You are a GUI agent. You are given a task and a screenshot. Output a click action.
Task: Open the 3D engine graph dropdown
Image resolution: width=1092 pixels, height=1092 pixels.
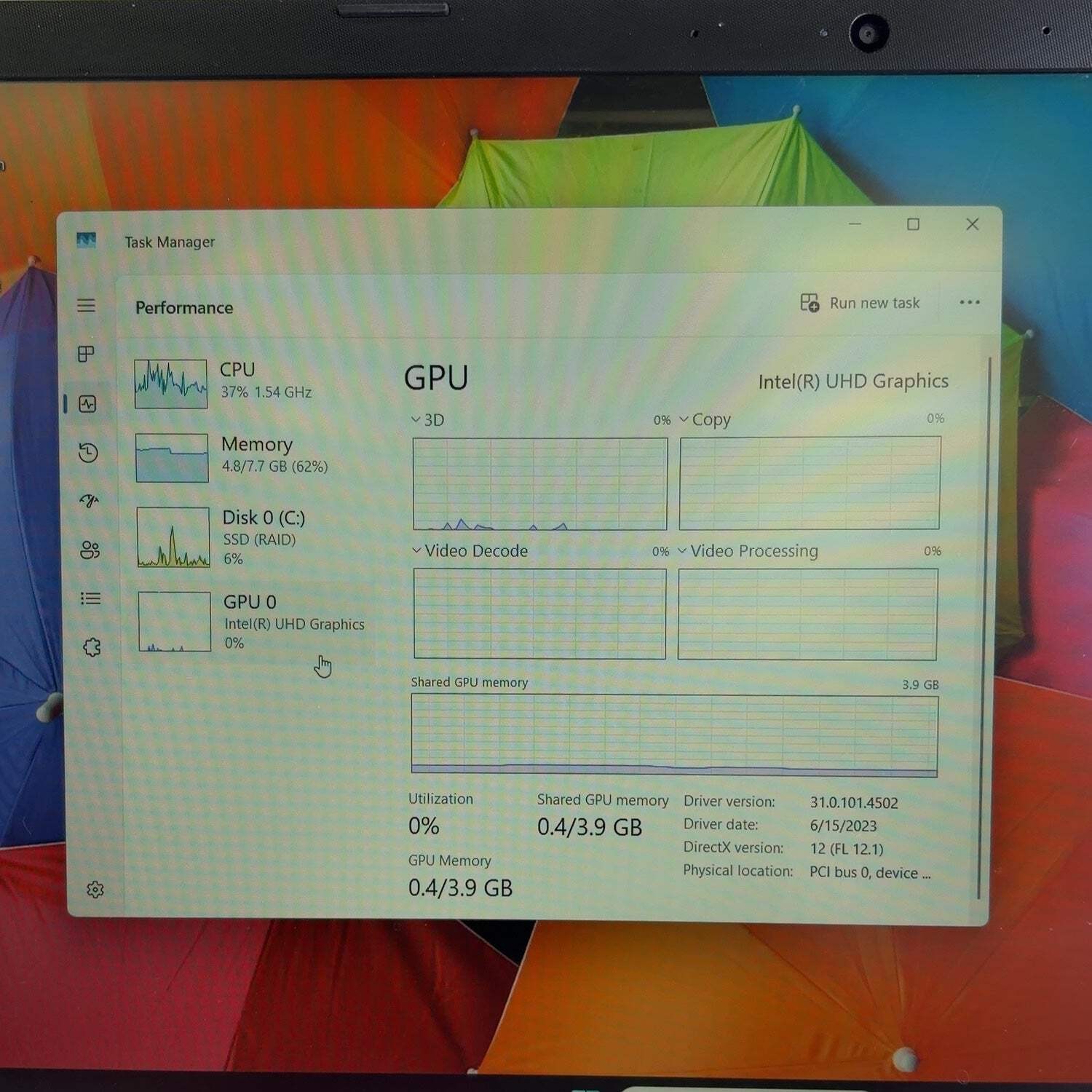tap(427, 420)
